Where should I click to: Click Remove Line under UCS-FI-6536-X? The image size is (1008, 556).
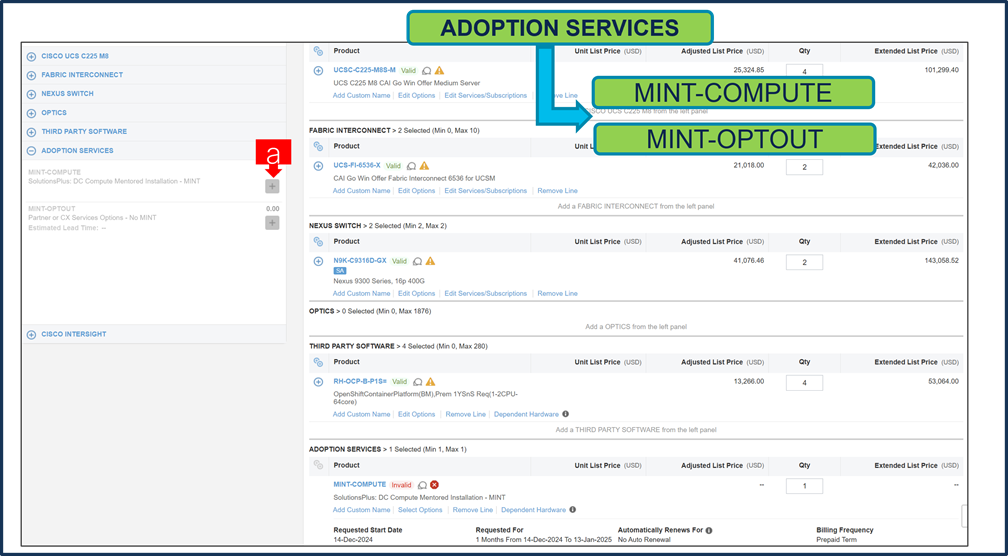coord(557,191)
